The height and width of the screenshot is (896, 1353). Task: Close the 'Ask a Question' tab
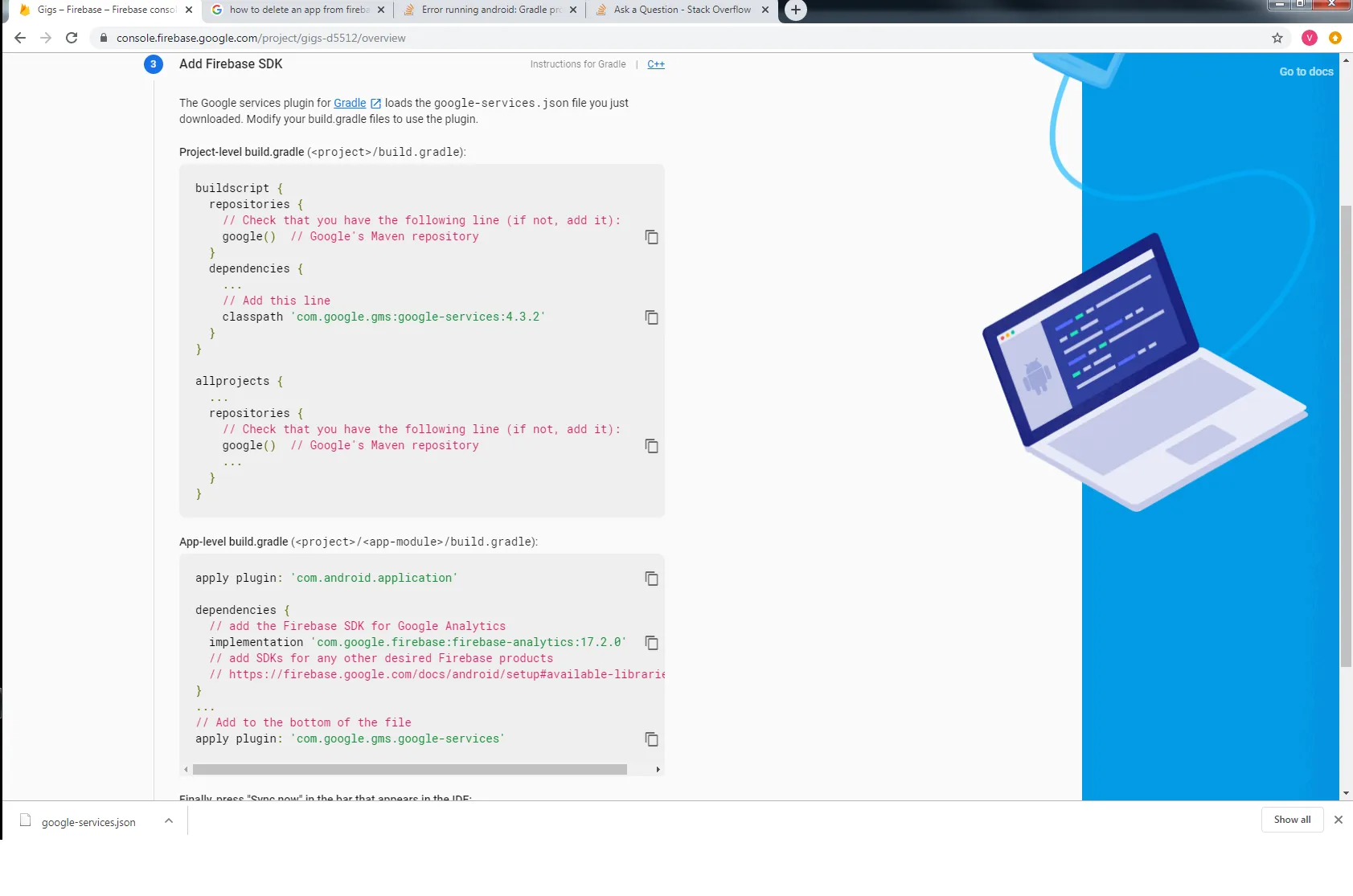[x=765, y=10]
